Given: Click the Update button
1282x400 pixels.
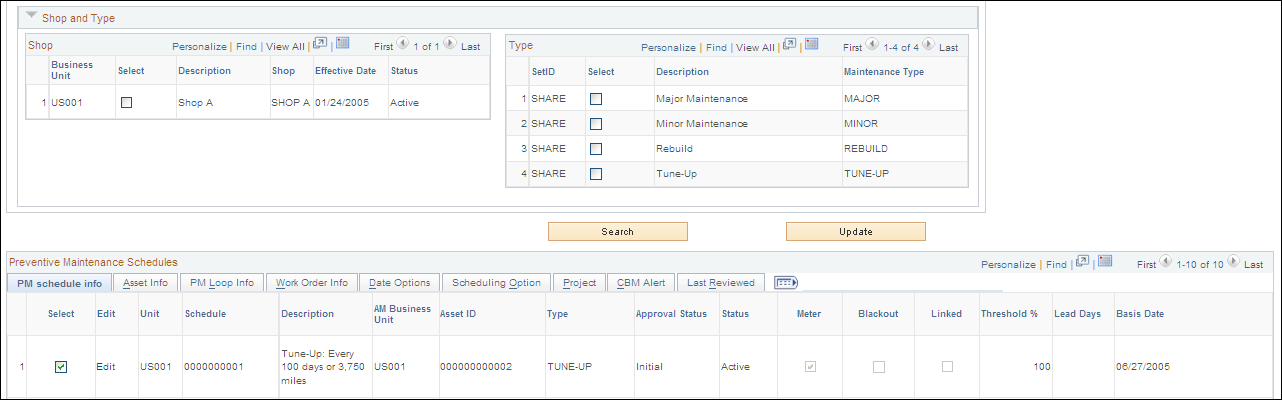Looking at the screenshot, I should [855, 231].
